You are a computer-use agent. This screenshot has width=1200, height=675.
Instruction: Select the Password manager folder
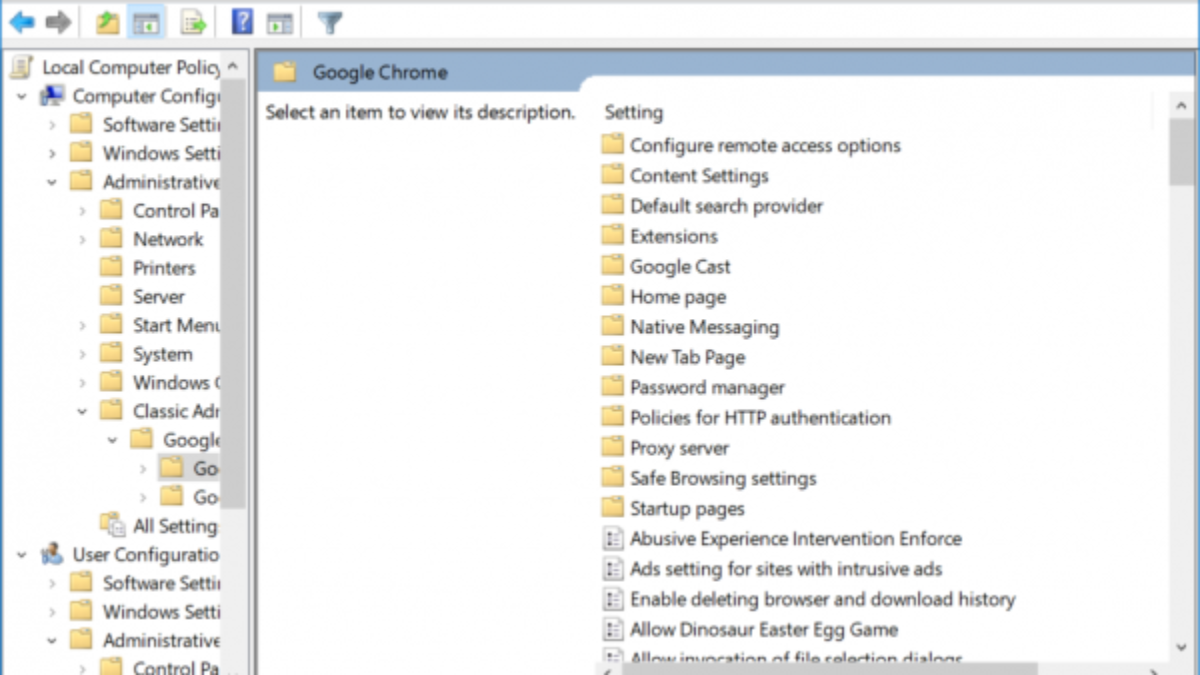coord(707,388)
